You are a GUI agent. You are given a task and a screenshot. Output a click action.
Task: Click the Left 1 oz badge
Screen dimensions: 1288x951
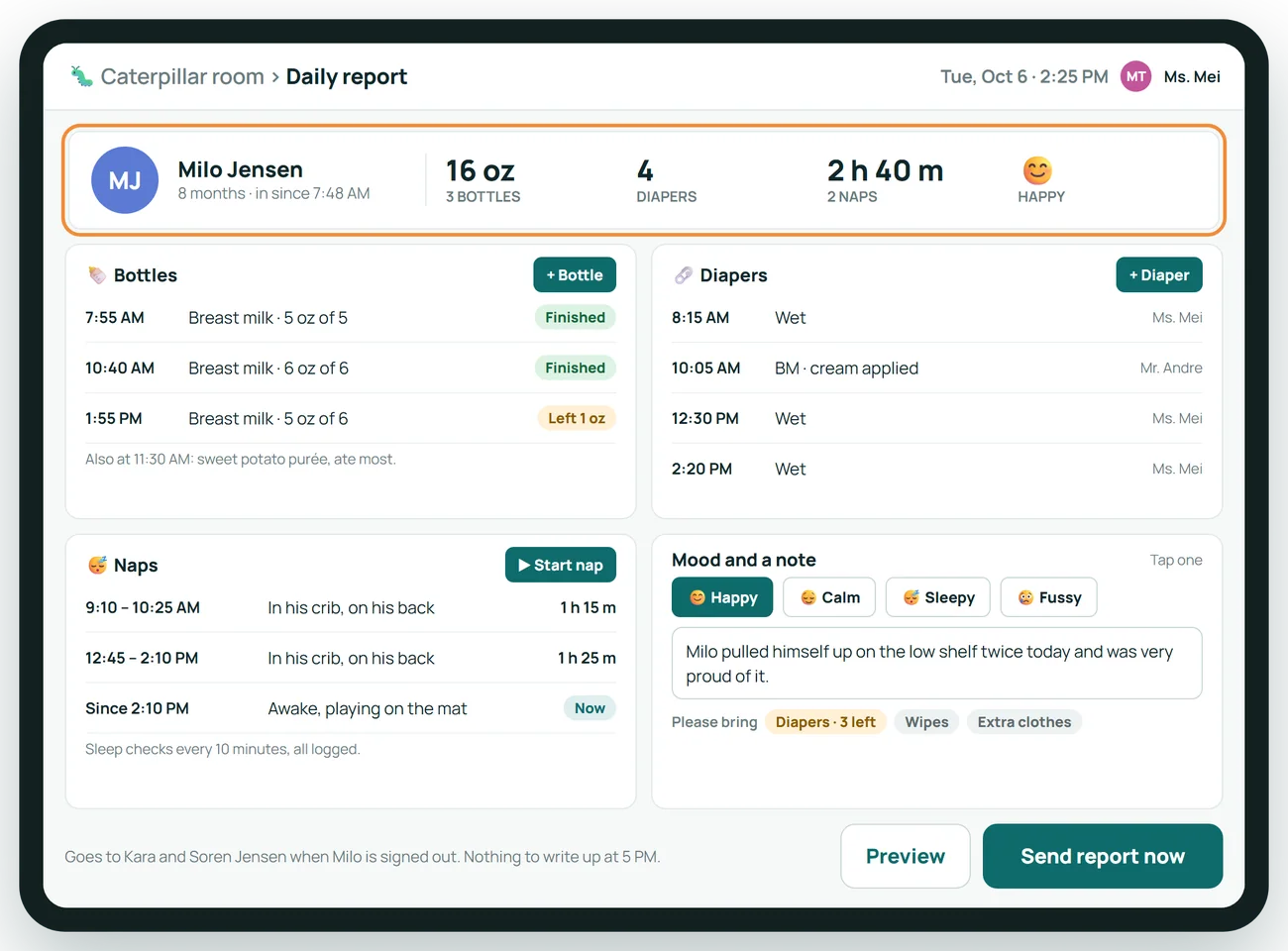coord(577,419)
